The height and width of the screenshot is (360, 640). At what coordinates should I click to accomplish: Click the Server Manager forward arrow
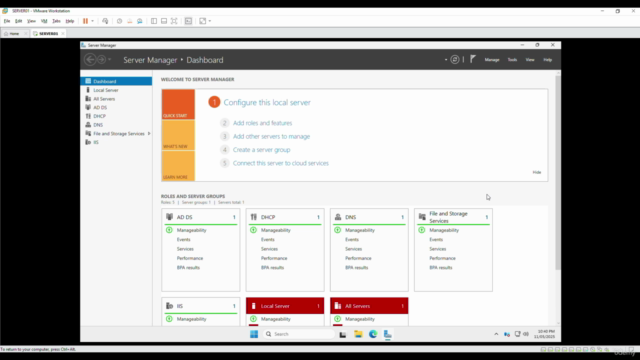coord(101,60)
